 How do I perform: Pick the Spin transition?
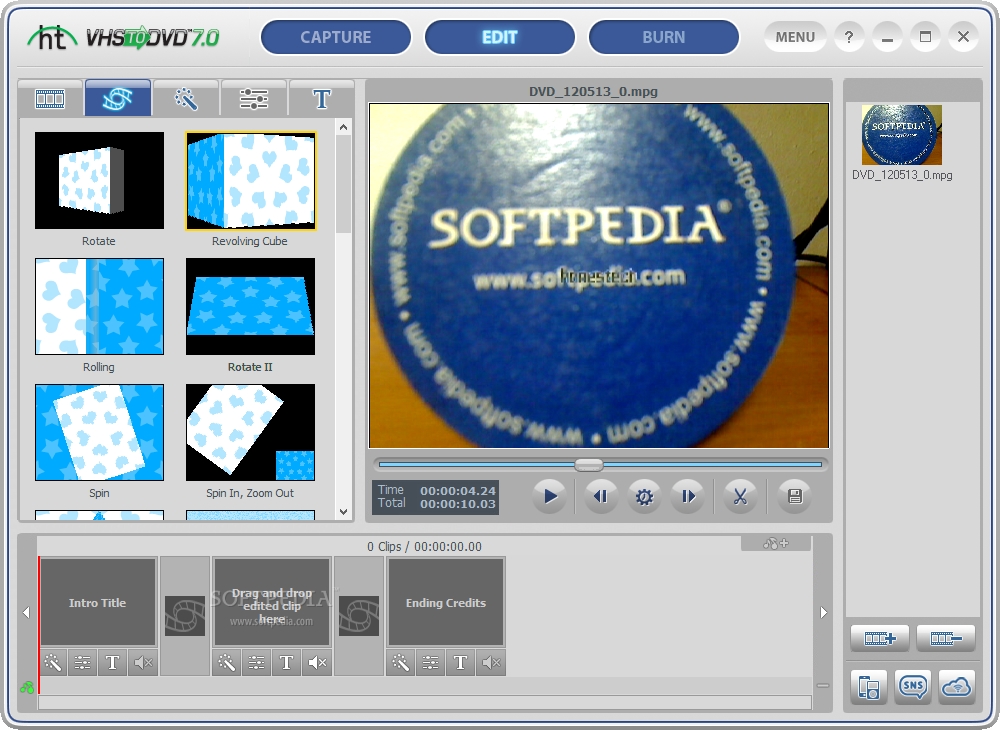click(99, 432)
